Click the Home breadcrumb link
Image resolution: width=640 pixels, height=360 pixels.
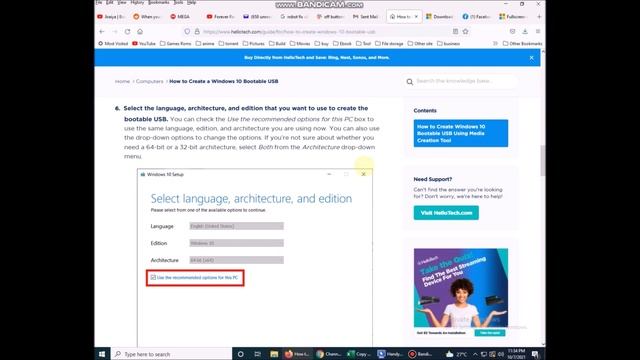click(122, 81)
